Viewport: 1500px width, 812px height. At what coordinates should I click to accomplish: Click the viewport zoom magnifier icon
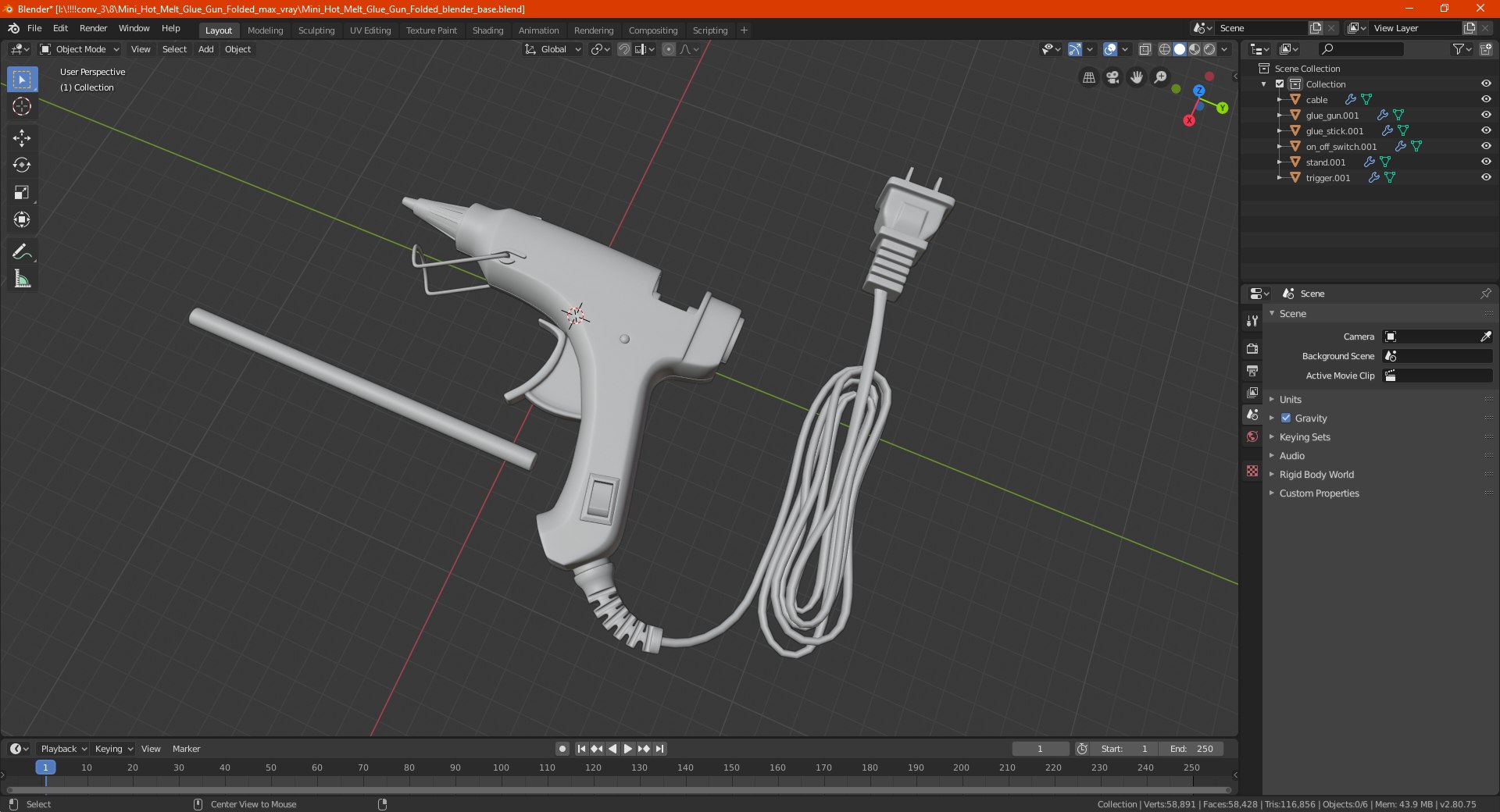tap(1161, 77)
